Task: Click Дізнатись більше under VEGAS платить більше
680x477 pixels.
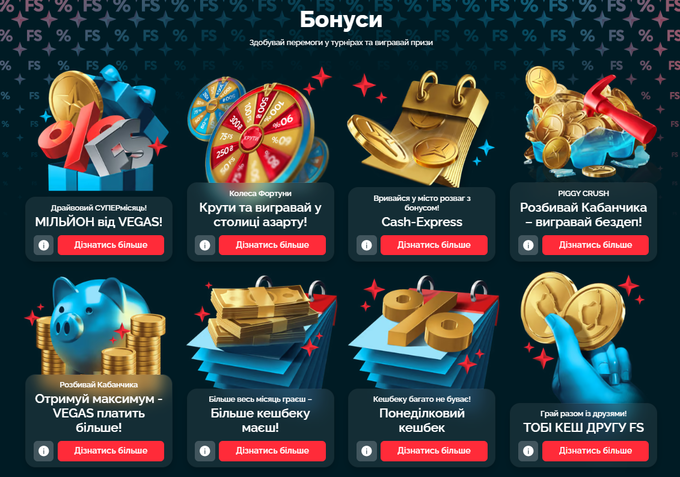Action: click(111, 451)
